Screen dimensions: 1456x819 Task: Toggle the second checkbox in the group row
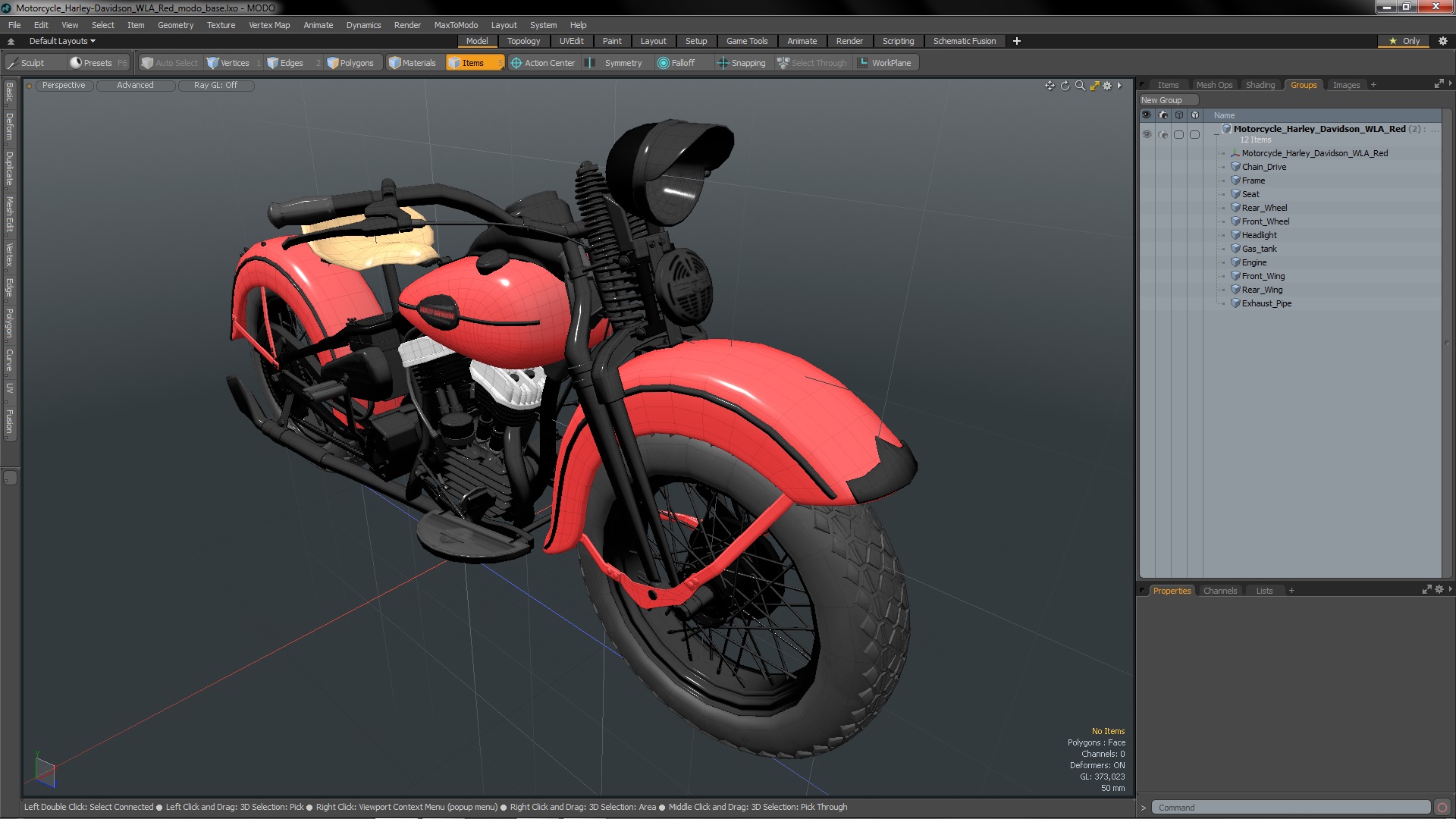click(1195, 134)
